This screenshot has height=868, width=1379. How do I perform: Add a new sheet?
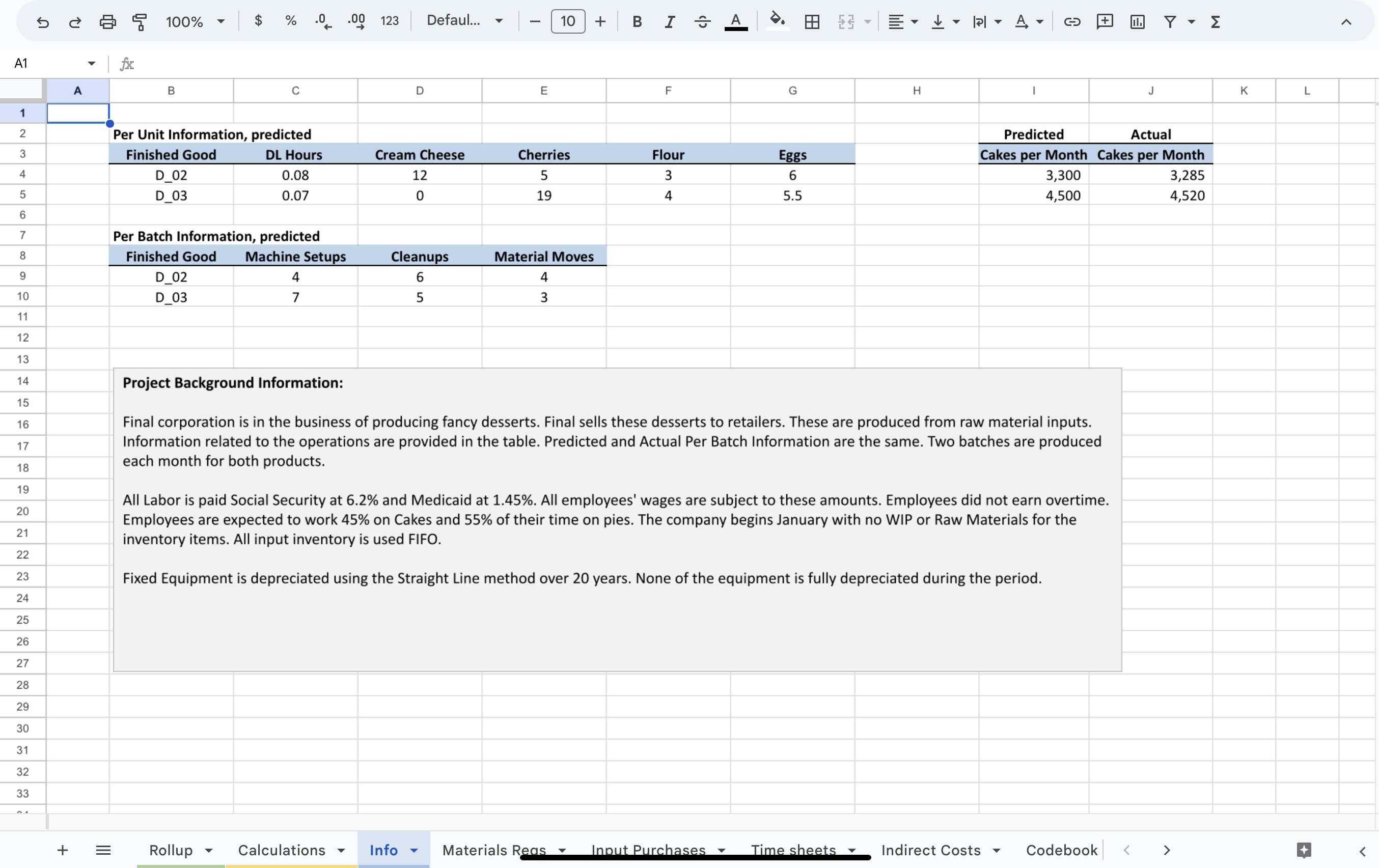point(63,850)
